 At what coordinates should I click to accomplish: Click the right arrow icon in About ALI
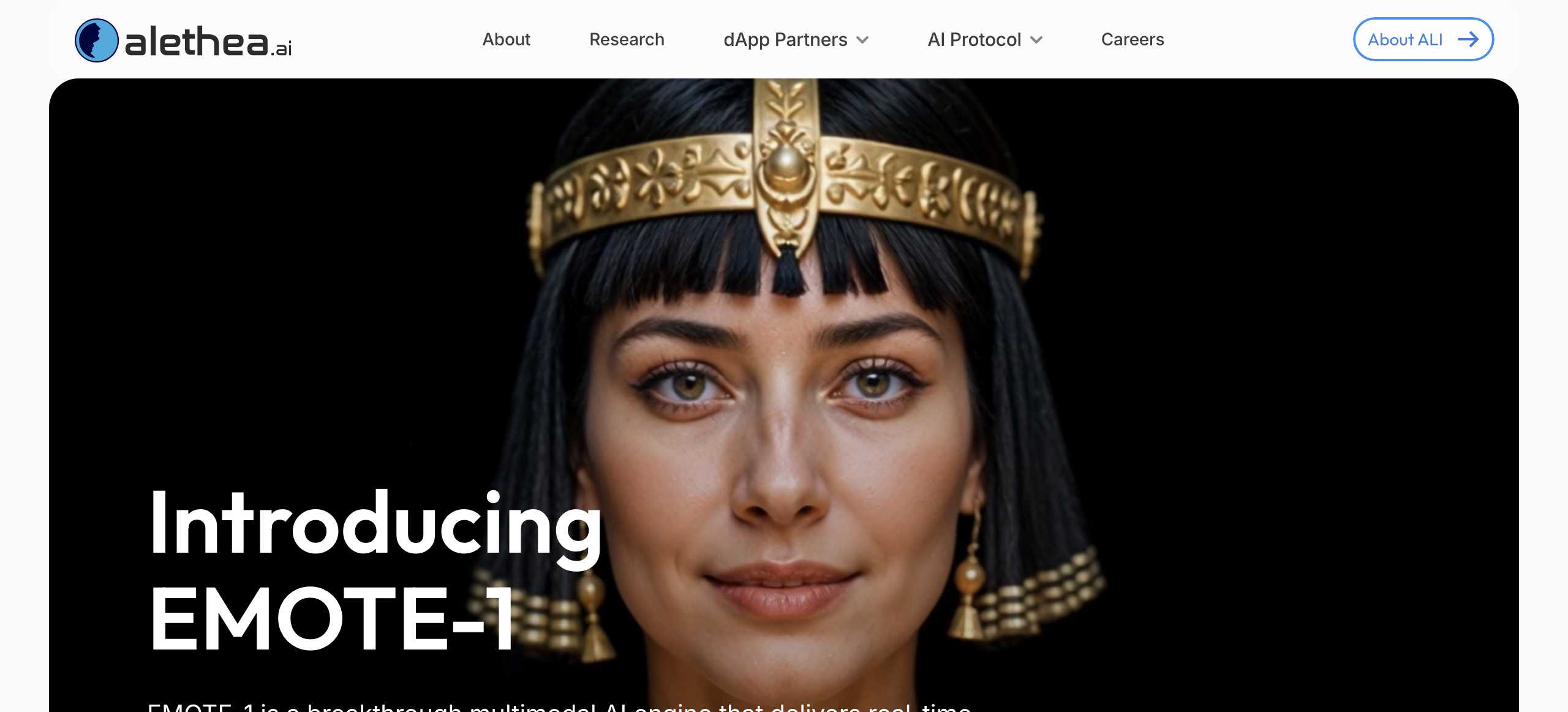coord(1468,40)
